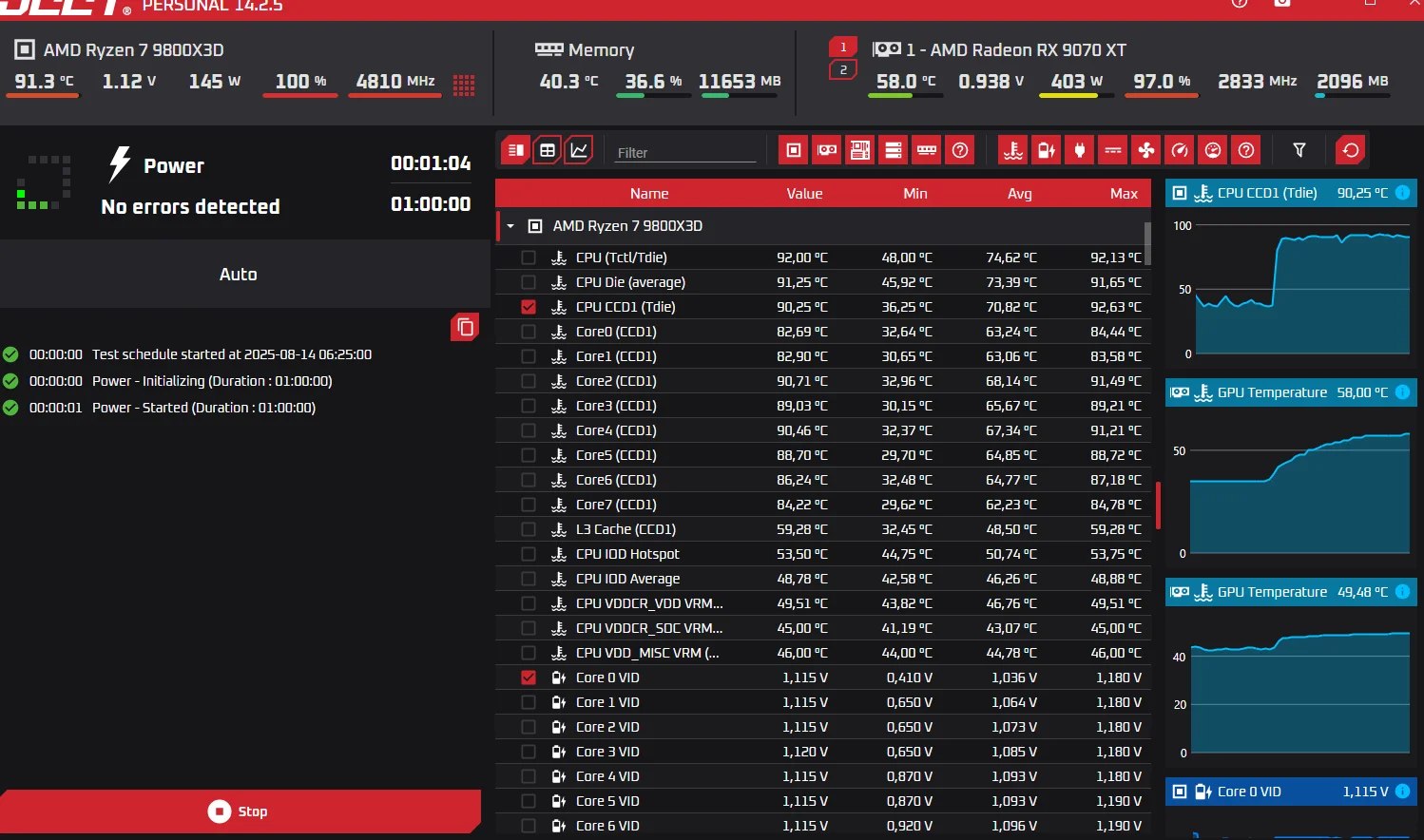The width and height of the screenshot is (1424, 840).
Task: Check the CPU Die (average) sensor box
Action: [x=529, y=282]
